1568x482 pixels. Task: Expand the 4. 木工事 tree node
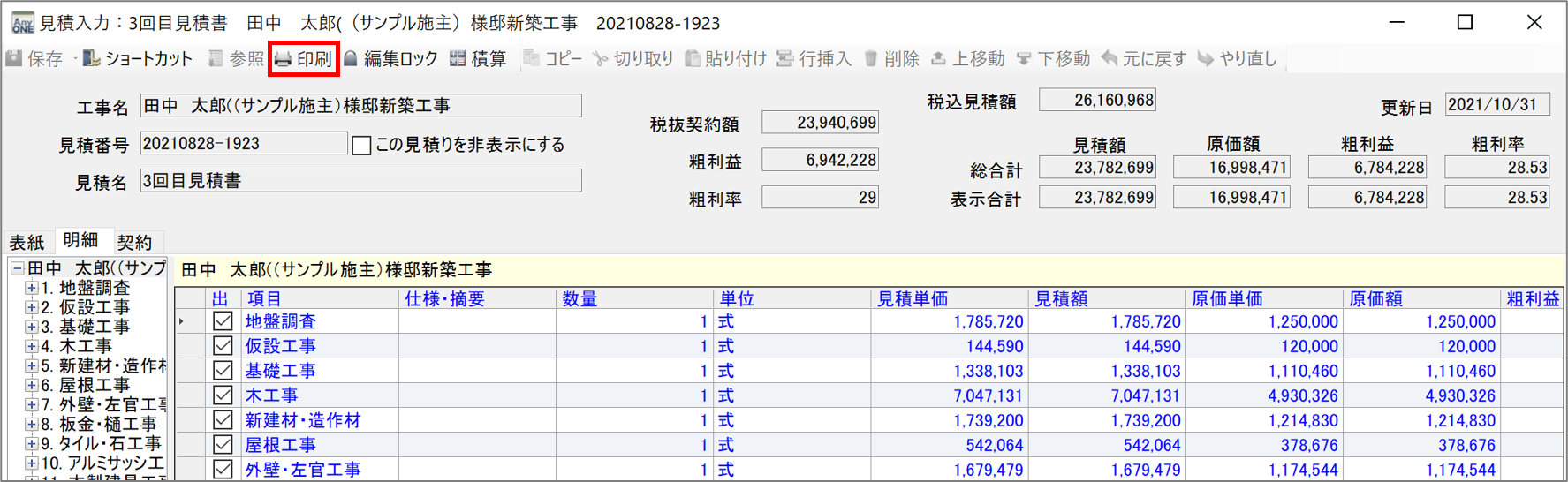click(x=31, y=347)
